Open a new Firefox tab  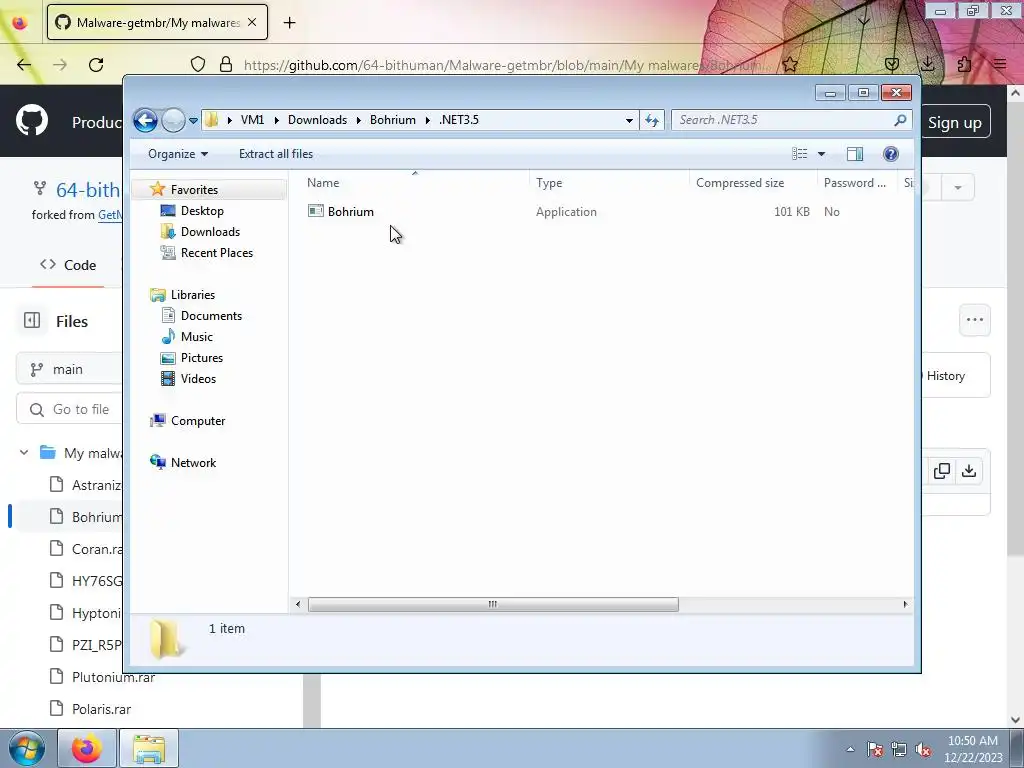[x=289, y=23]
